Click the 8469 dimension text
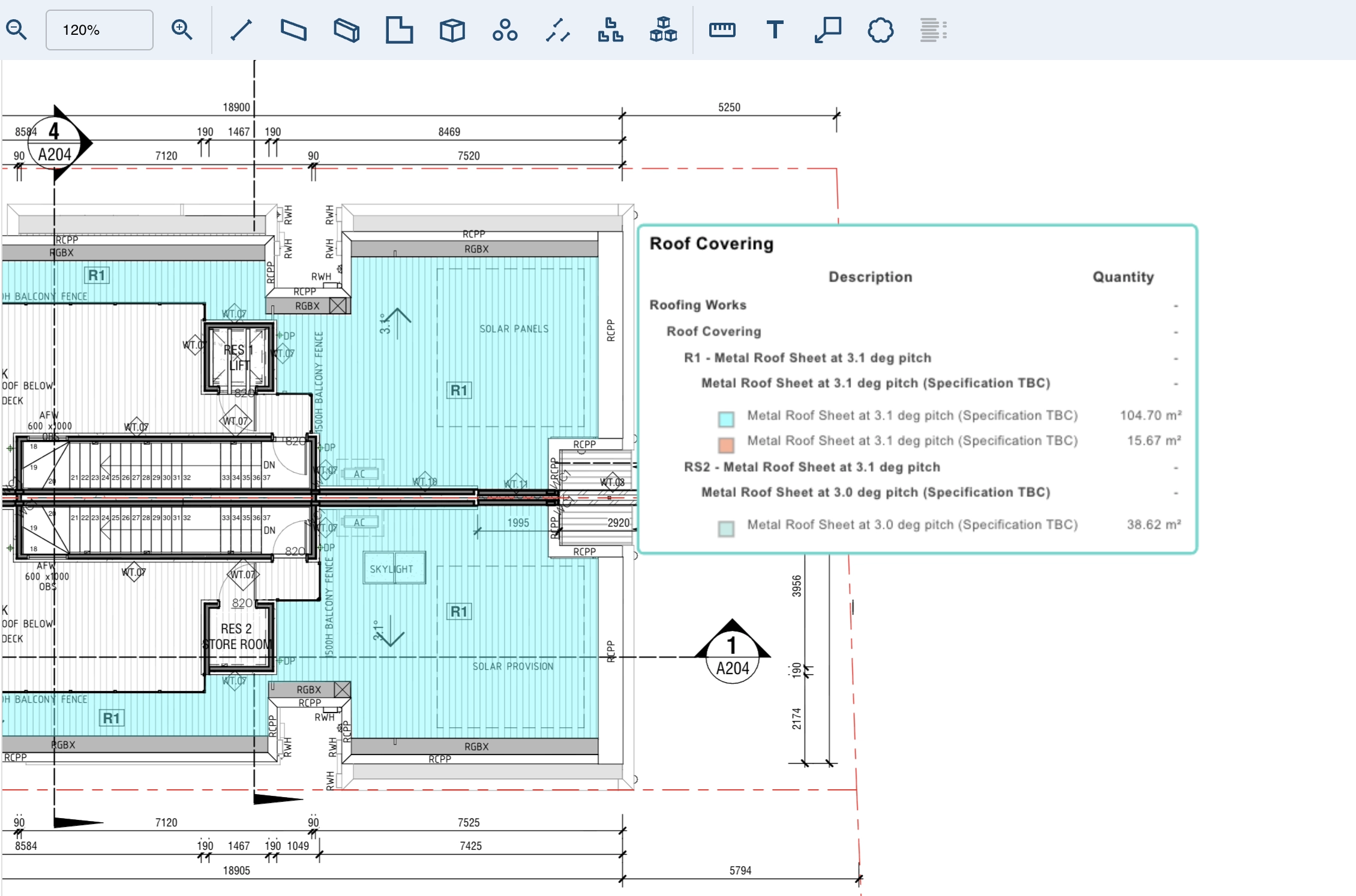 pyautogui.click(x=449, y=132)
